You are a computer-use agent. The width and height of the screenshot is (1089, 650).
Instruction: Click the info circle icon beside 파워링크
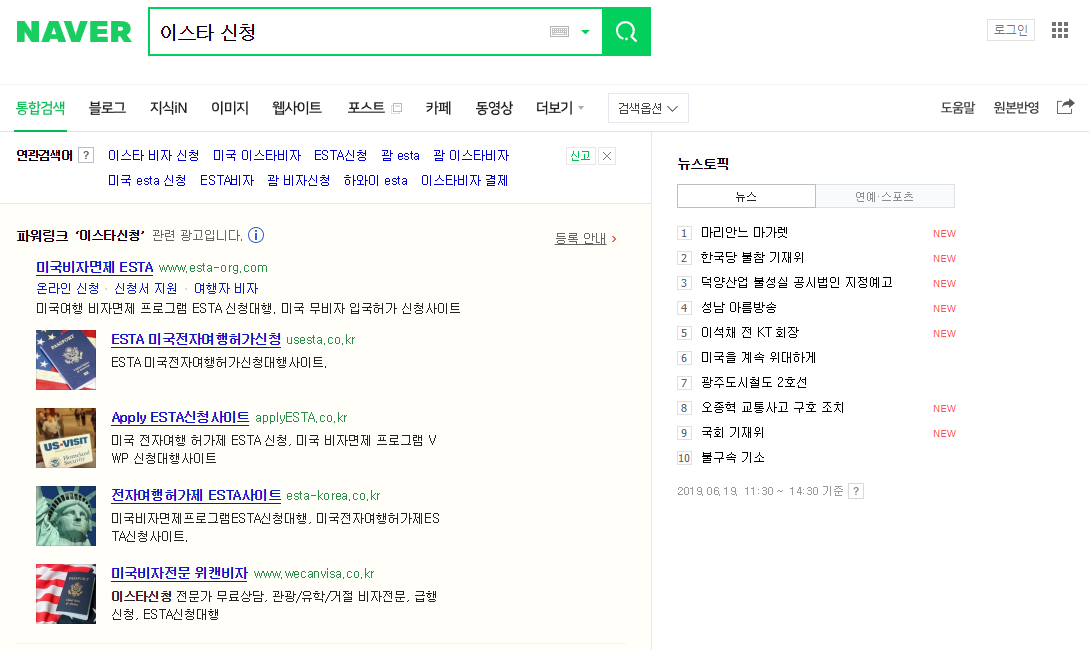256,235
